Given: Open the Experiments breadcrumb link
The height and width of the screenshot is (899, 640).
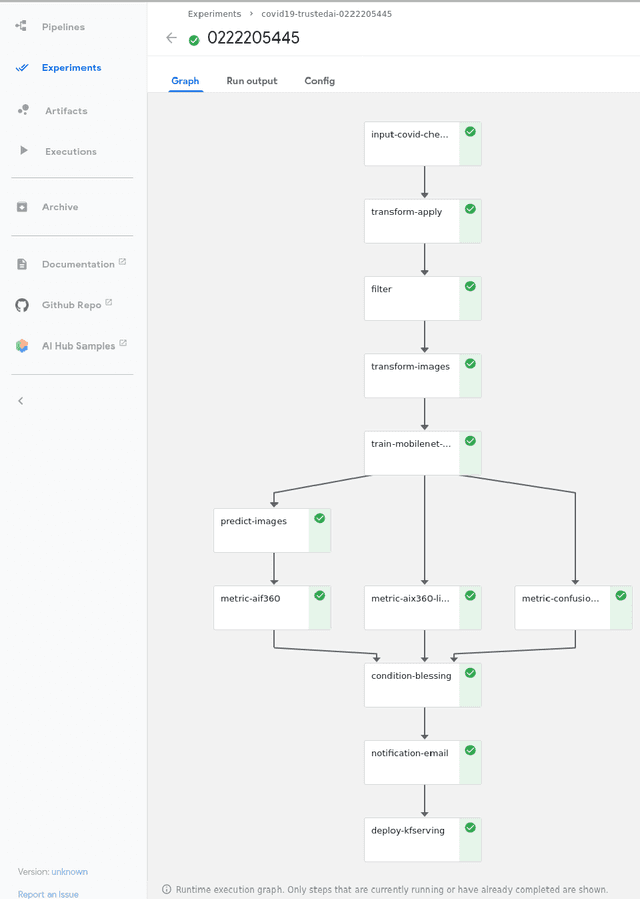Looking at the screenshot, I should tap(213, 14).
